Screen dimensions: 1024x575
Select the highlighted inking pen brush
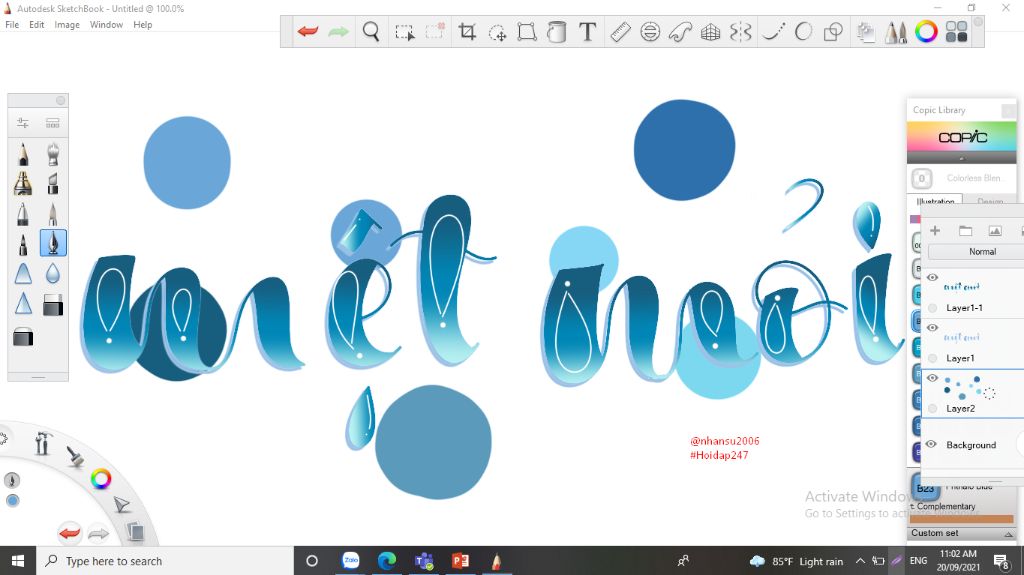(53, 243)
